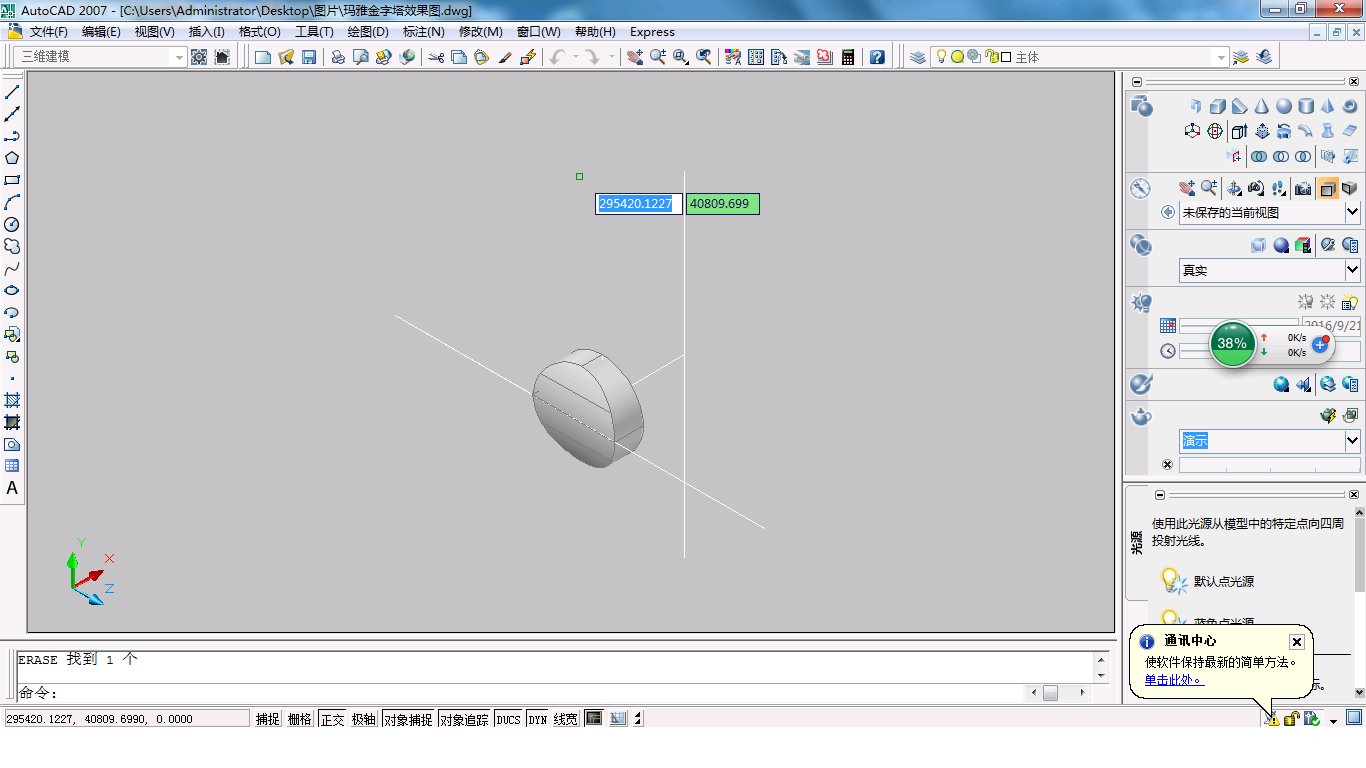Click the 命令 command line input
Image resolution: width=1366 pixels, height=768 pixels.
click(520, 693)
